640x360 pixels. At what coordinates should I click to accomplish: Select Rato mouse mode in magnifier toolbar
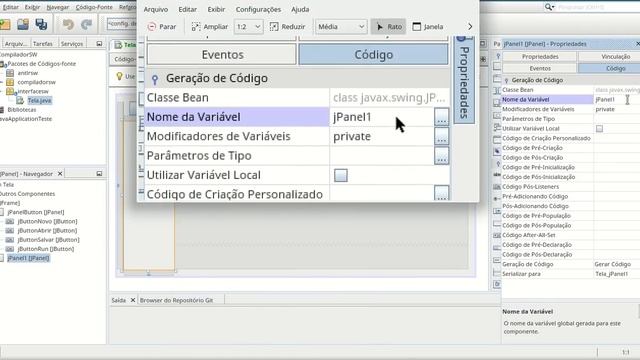click(x=389, y=27)
